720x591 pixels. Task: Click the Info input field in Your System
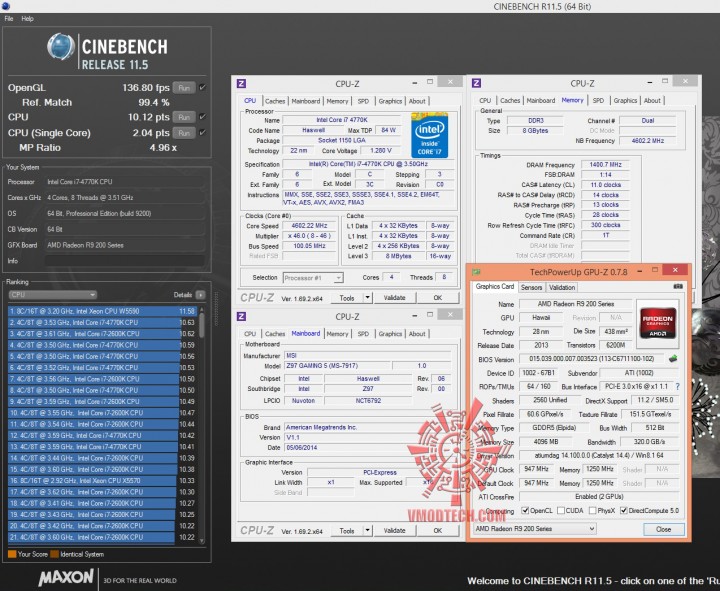click(x=124, y=261)
